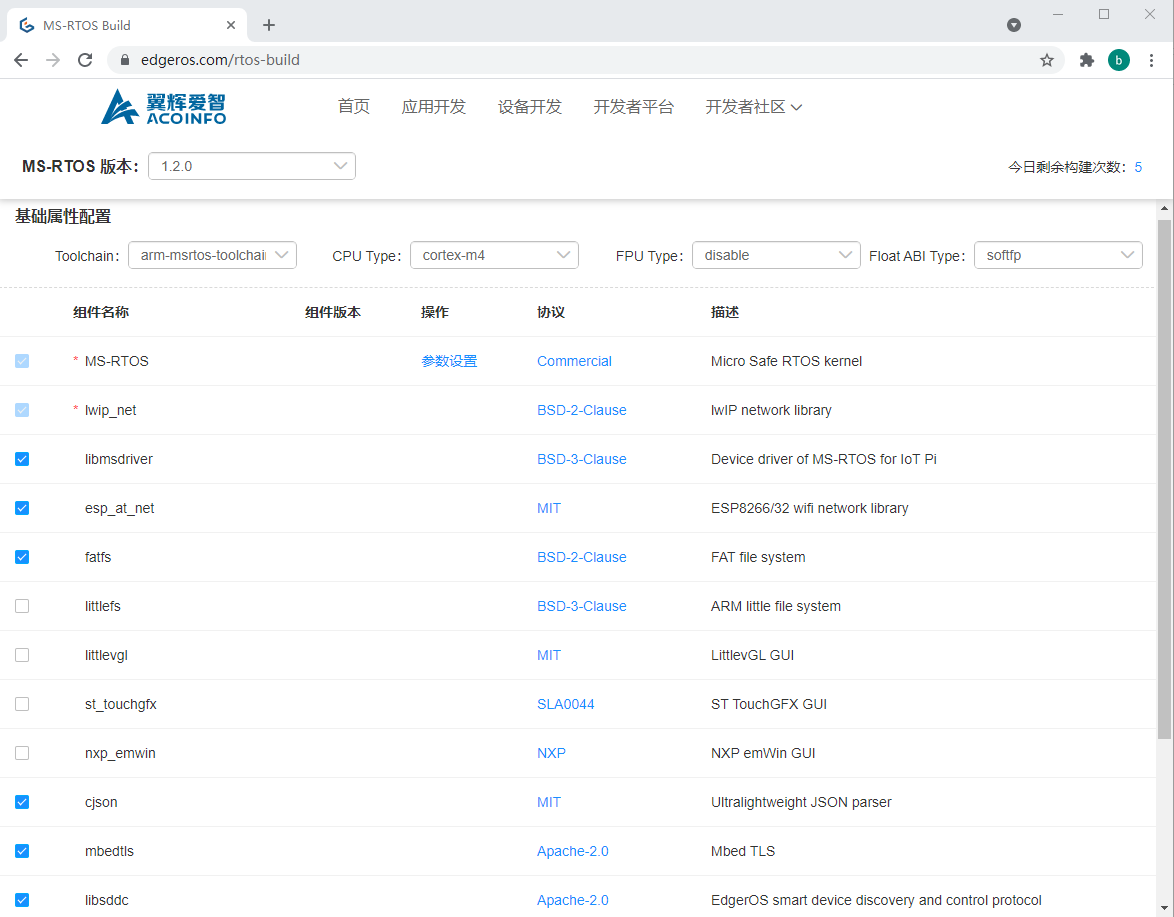The width and height of the screenshot is (1174, 917).
Task: Uncheck the fatfs component
Action: coord(22,557)
